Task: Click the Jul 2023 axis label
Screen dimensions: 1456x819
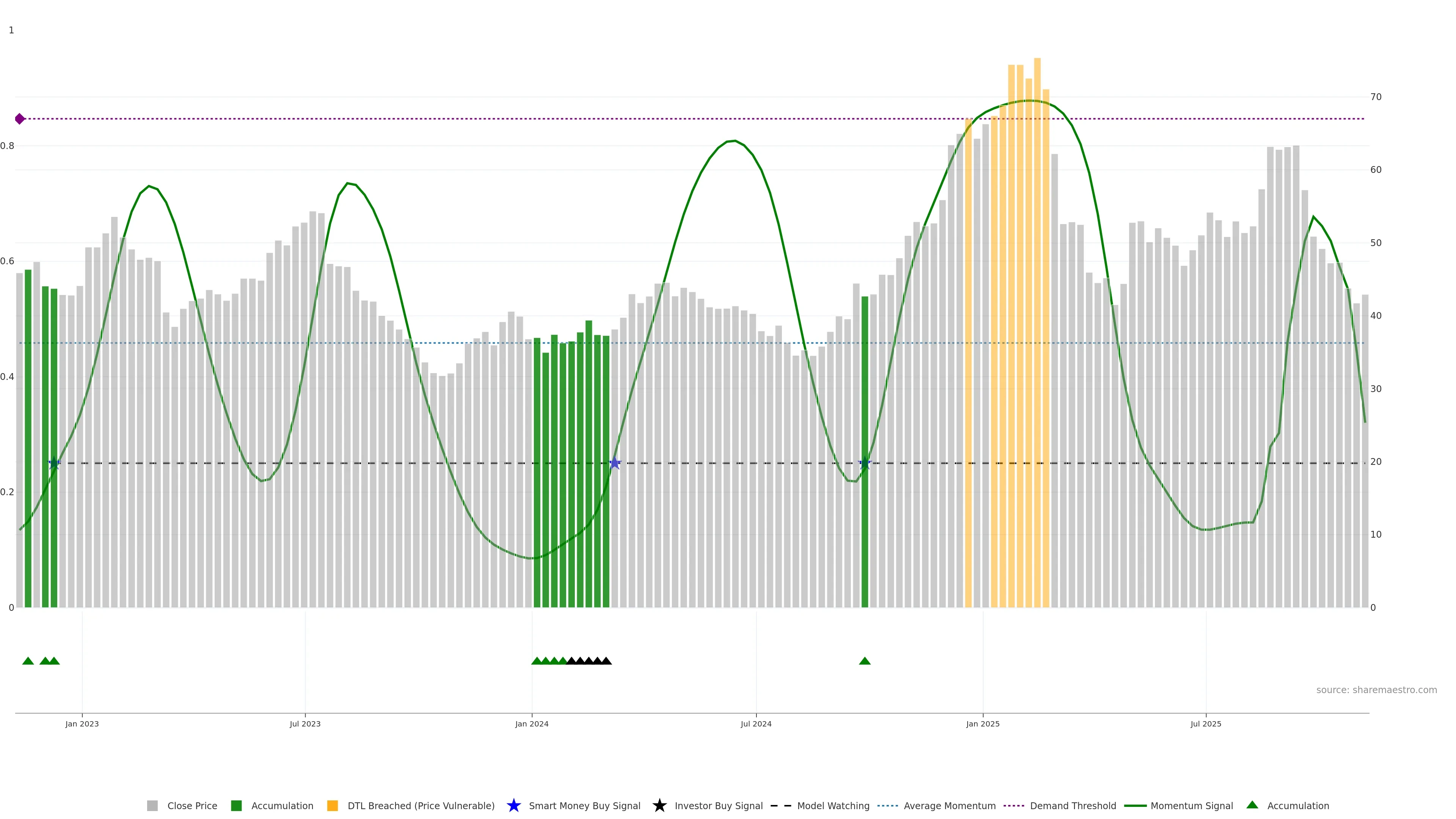Action: click(305, 724)
